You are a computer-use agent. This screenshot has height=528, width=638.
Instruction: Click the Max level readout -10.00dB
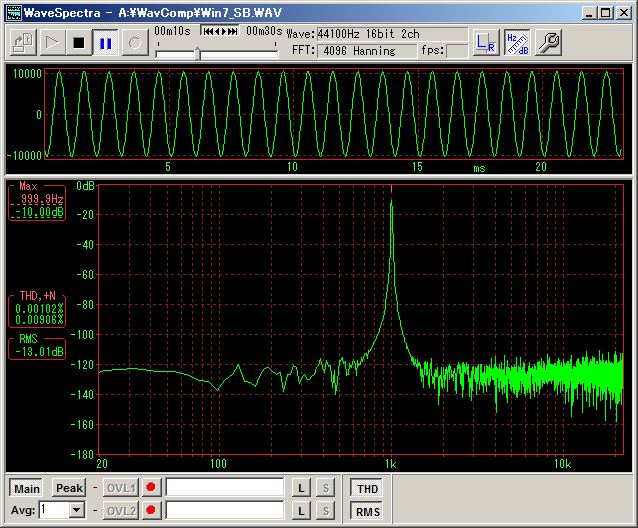(x=39, y=212)
